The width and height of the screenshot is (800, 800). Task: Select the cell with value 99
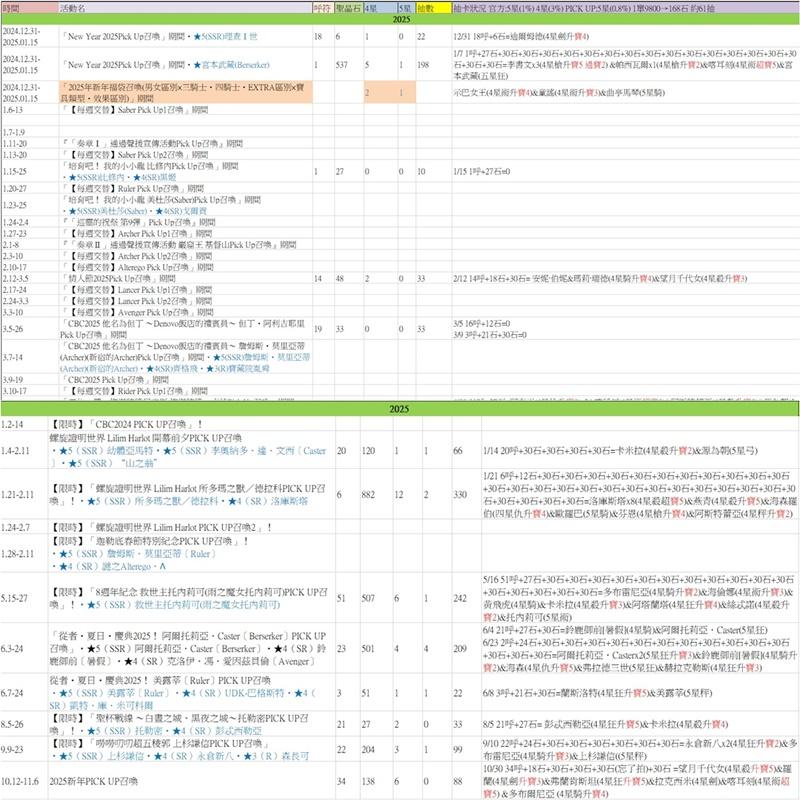466,749
